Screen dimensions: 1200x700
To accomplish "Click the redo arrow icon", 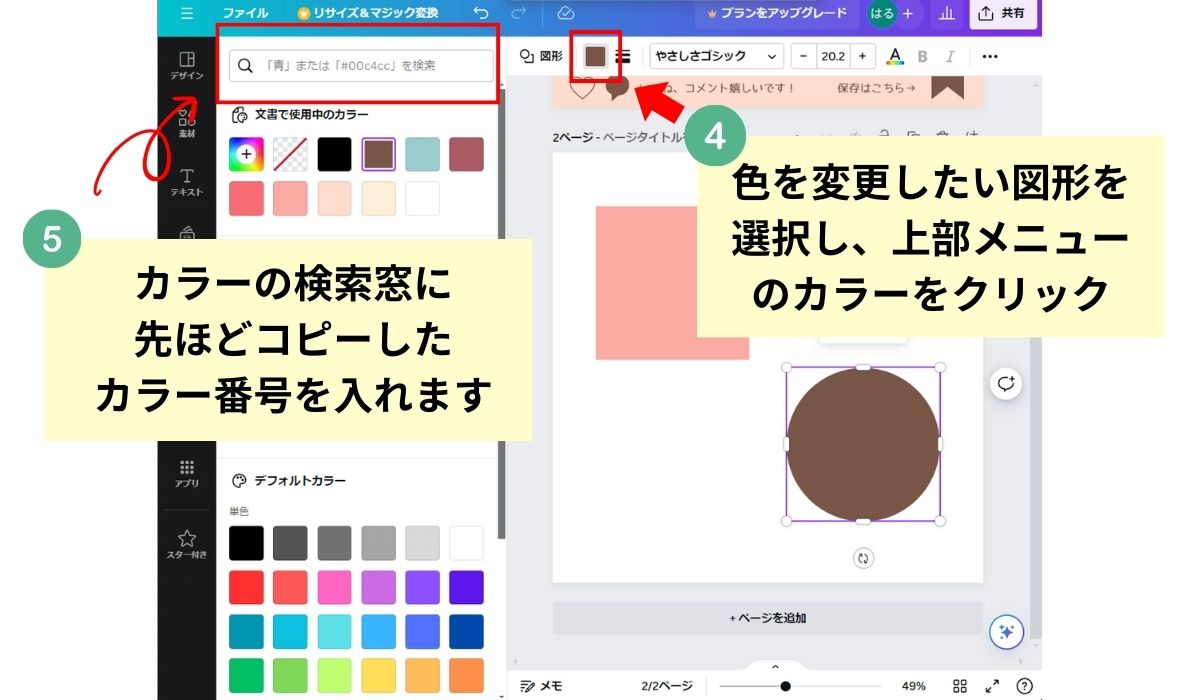I will click(x=518, y=13).
